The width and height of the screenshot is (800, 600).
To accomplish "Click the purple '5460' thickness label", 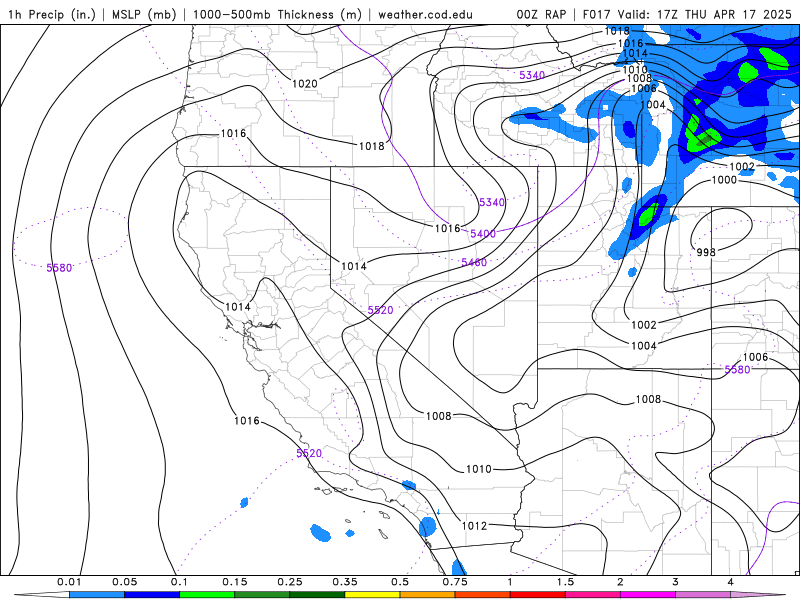I will point(474,262).
